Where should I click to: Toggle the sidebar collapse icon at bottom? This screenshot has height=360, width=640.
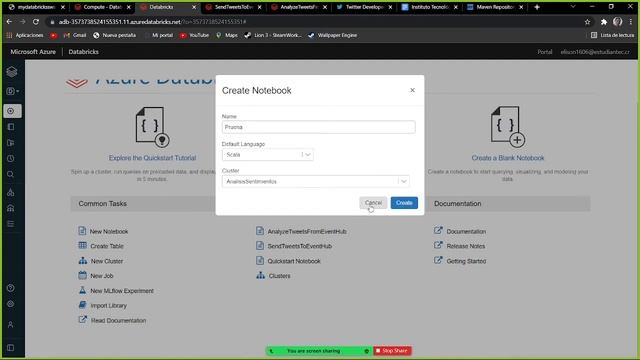(x=11, y=348)
